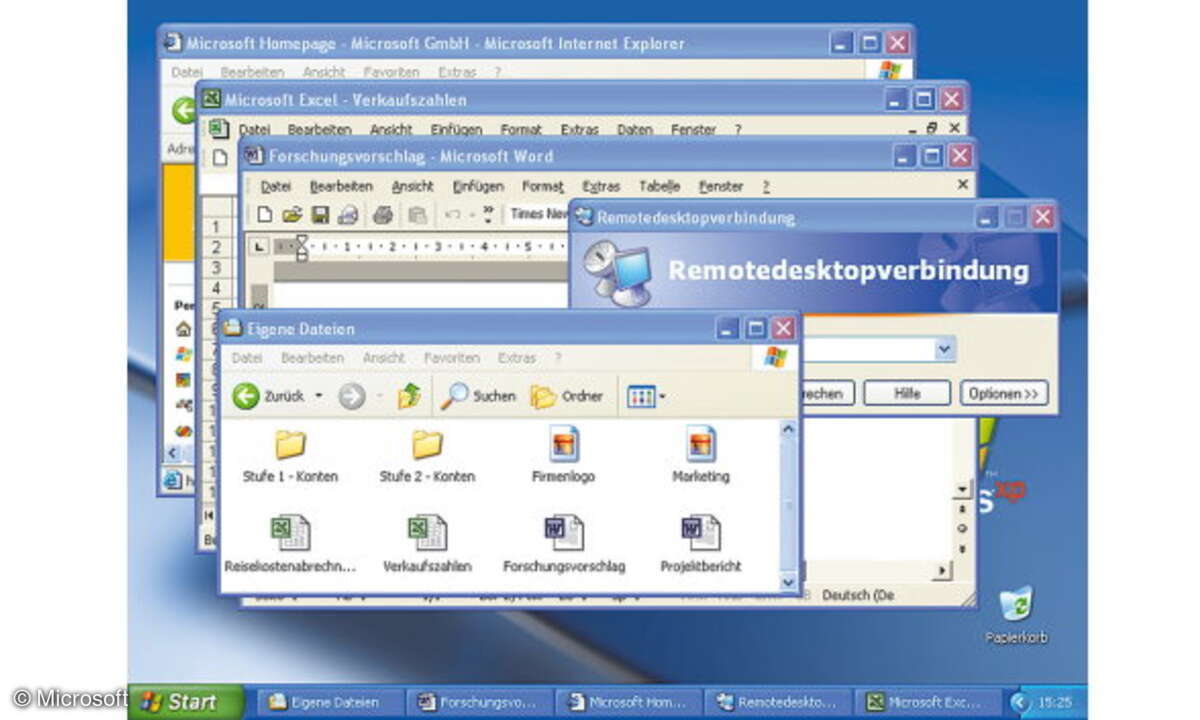
Task: Open the Favoriten menu in Eigene Dateien
Action: [452, 357]
